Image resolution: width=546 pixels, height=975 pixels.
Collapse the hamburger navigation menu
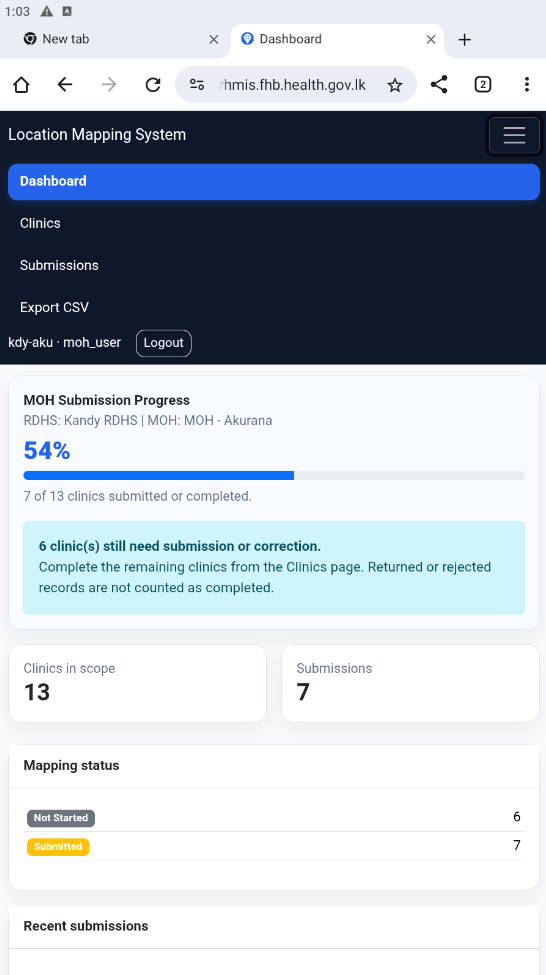click(514, 135)
